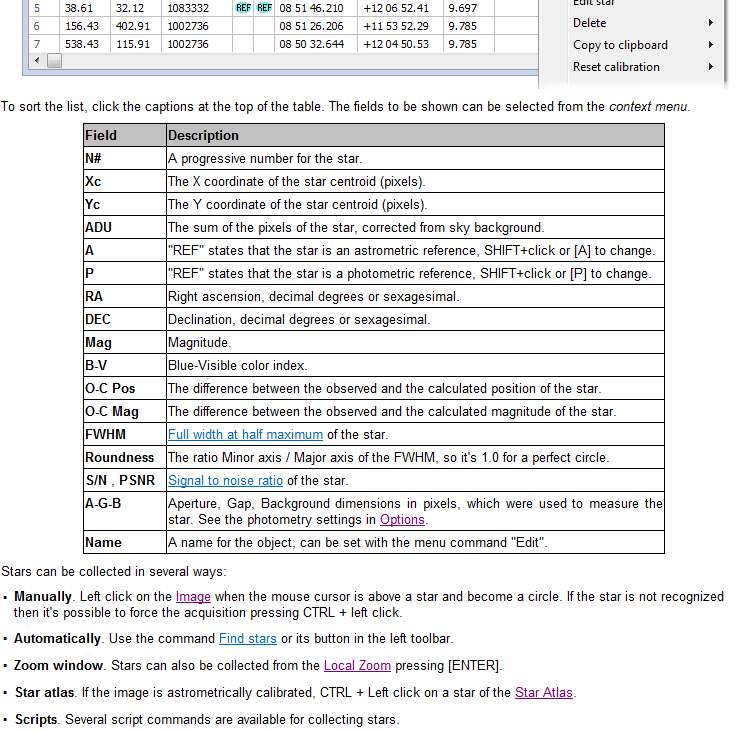Open the Star Atlas link

[544, 693]
